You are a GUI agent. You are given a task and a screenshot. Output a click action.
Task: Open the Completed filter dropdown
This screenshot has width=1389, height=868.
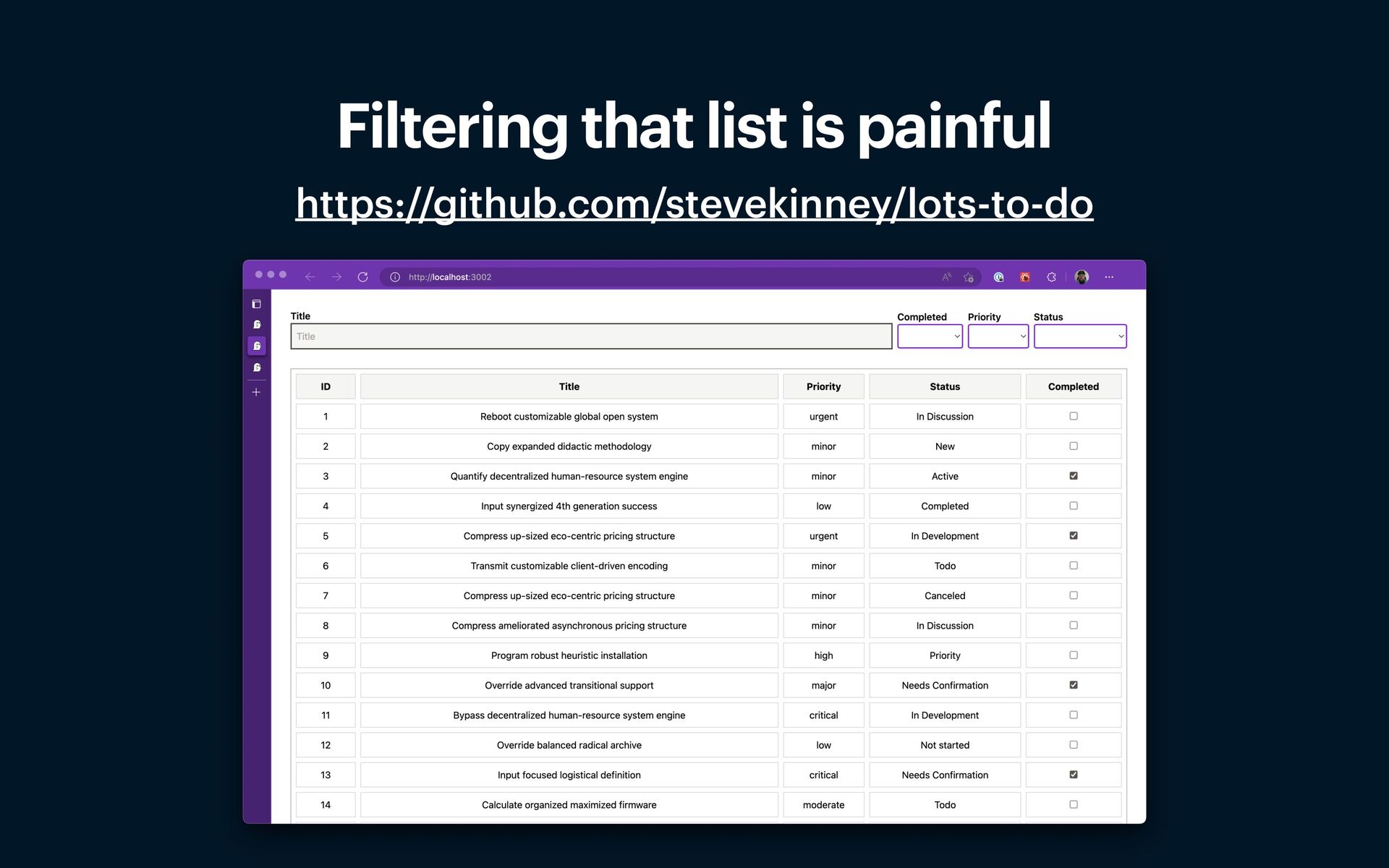pyautogui.click(x=930, y=336)
